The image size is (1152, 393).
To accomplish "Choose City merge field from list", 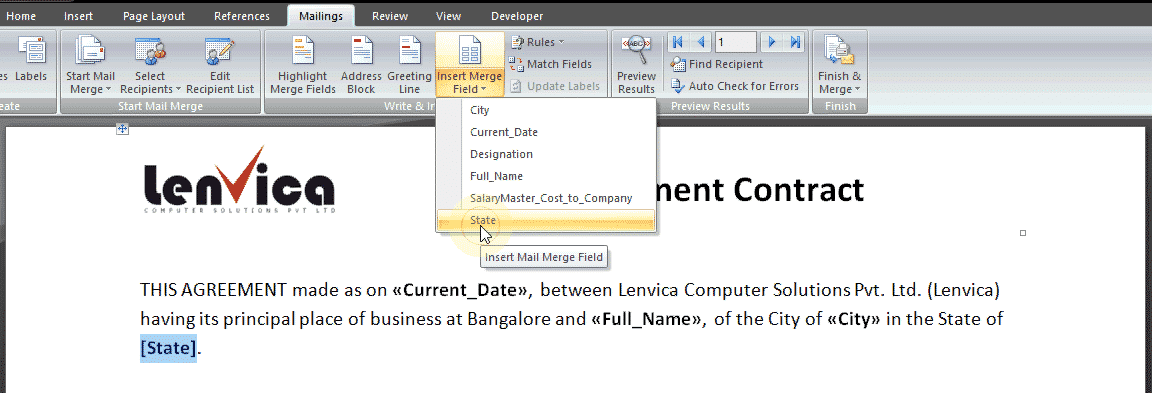I will click(x=545, y=110).
